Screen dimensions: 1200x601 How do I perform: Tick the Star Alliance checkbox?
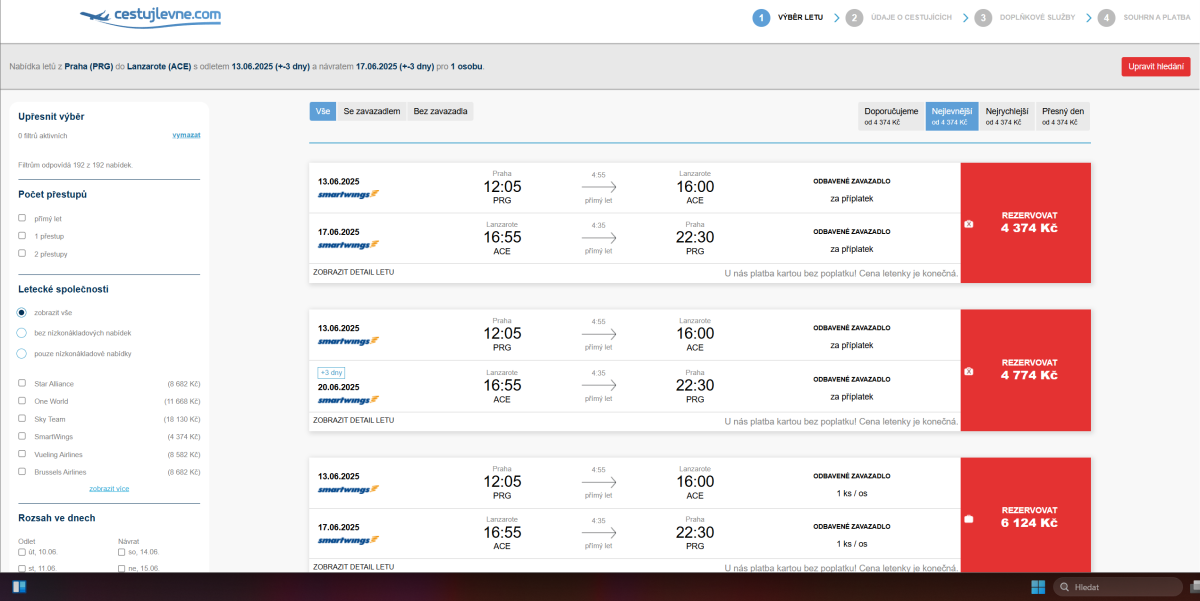pyautogui.click(x=22, y=384)
